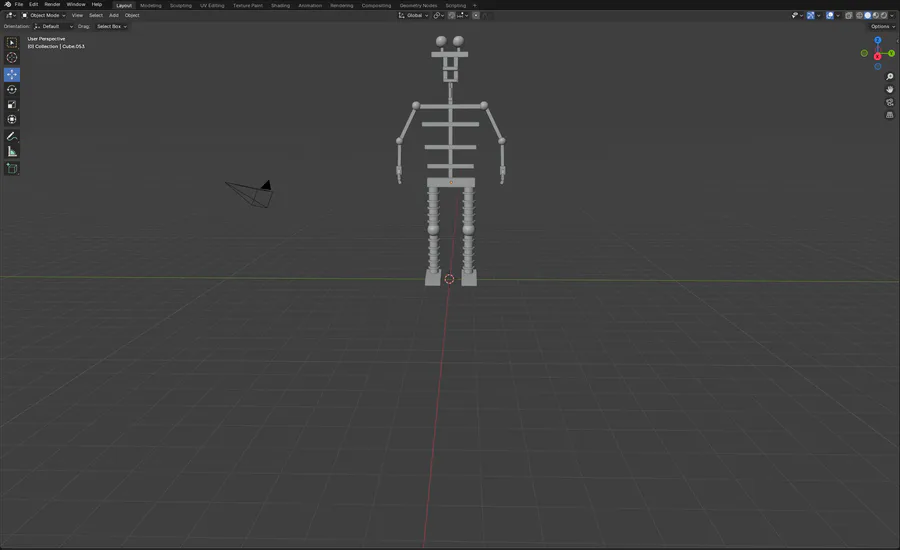900x550 pixels.
Task: Toggle X-ray mode
Action: (848, 16)
